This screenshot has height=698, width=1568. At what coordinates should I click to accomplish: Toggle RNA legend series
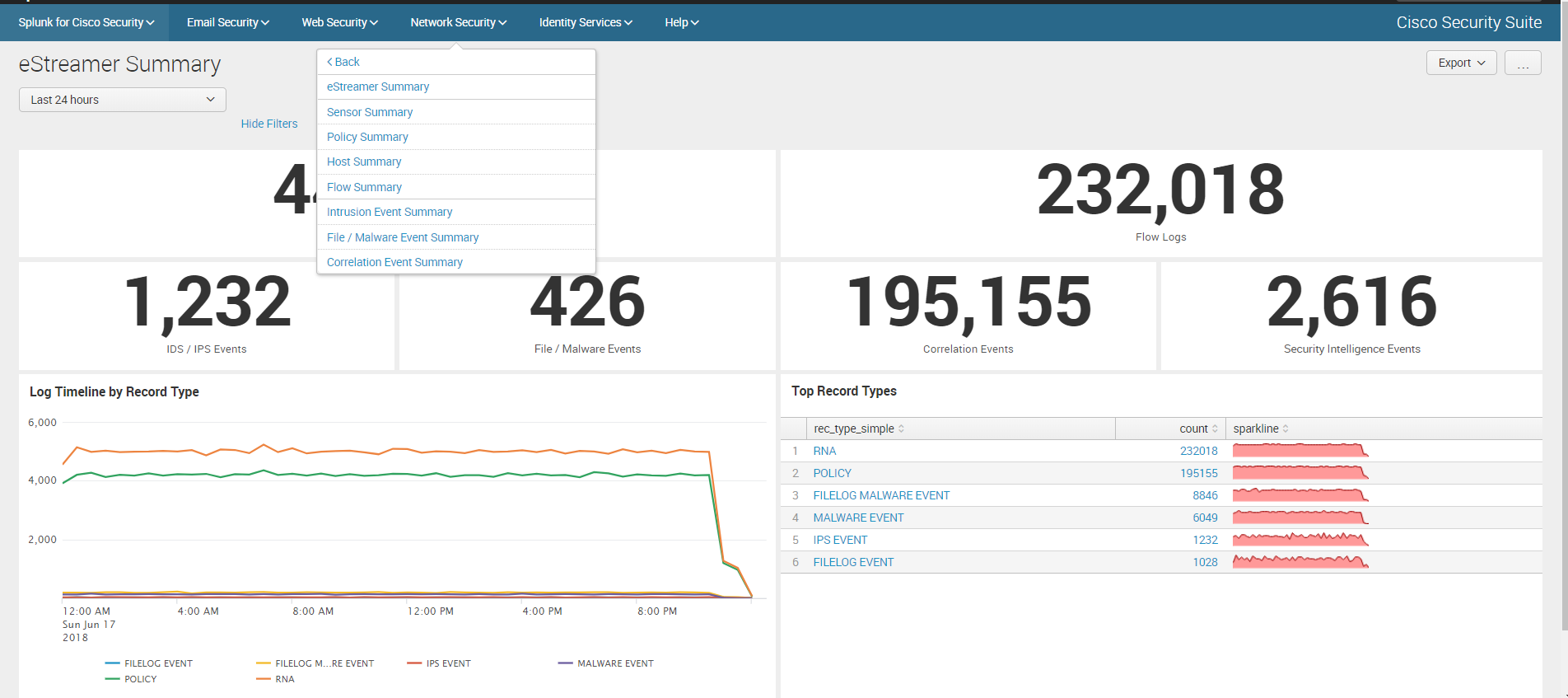pyautogui.click(x=275, y=679)
